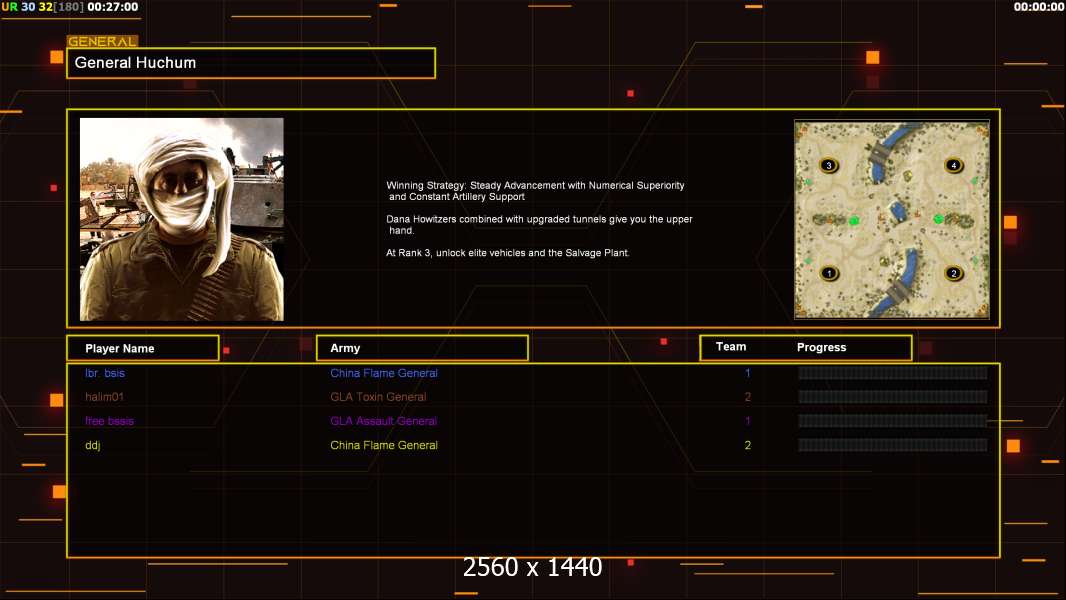
Task: Select player name 'lbr. bsis'
Action: tap(105, 373)
